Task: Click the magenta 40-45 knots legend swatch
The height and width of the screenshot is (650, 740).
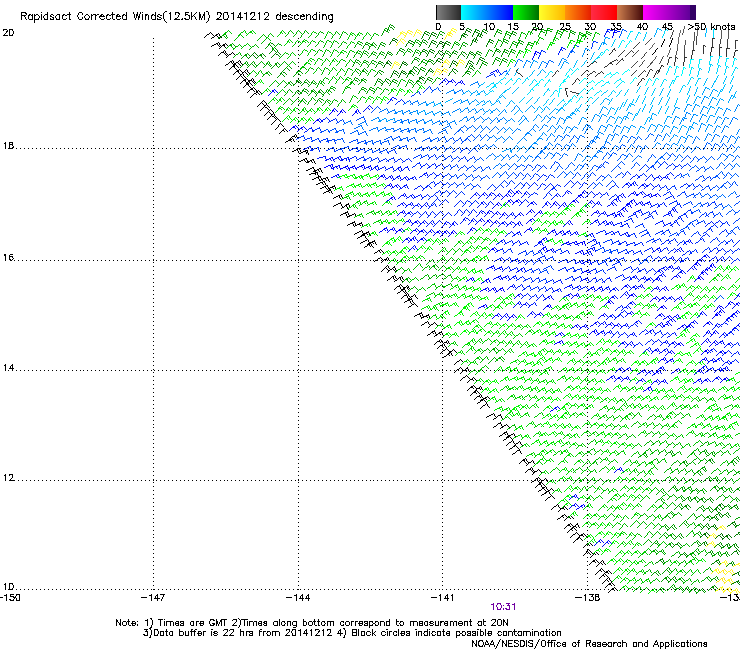Action: [656, 12]
